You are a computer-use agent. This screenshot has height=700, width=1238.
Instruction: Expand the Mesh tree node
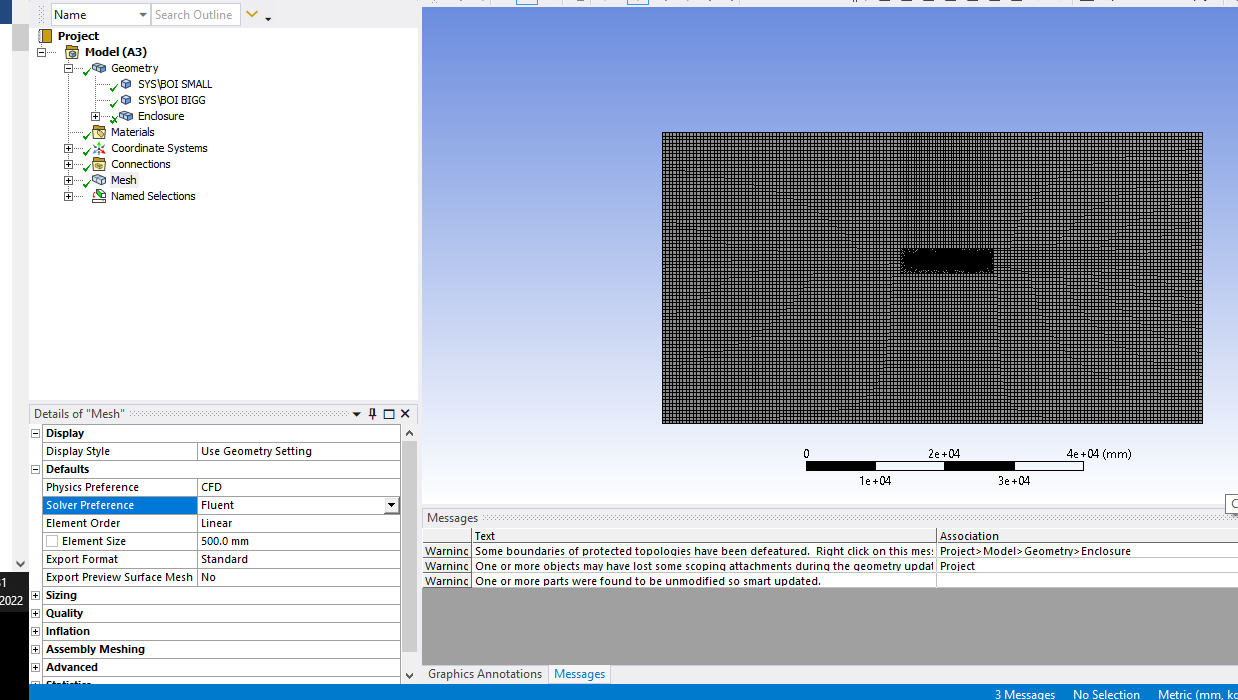coord(68,180)
